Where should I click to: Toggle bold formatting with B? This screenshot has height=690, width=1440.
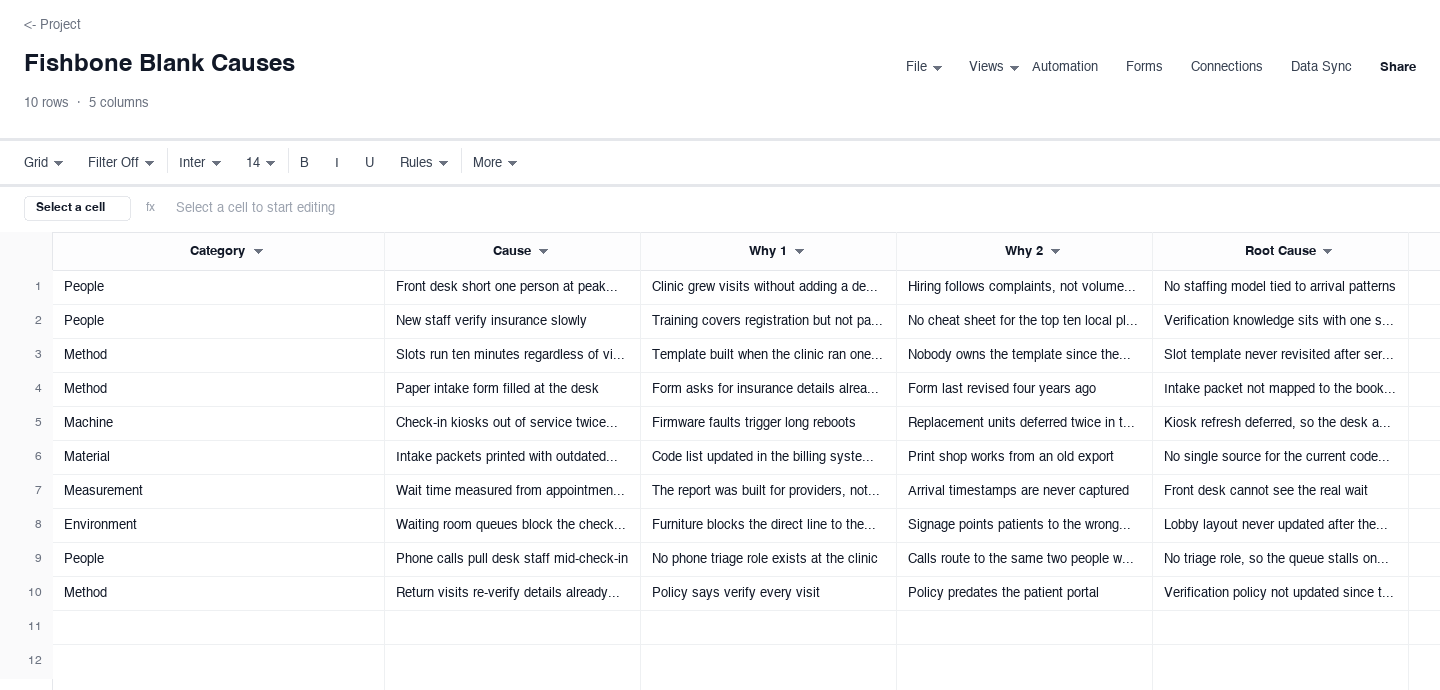(x=305, y=162)
